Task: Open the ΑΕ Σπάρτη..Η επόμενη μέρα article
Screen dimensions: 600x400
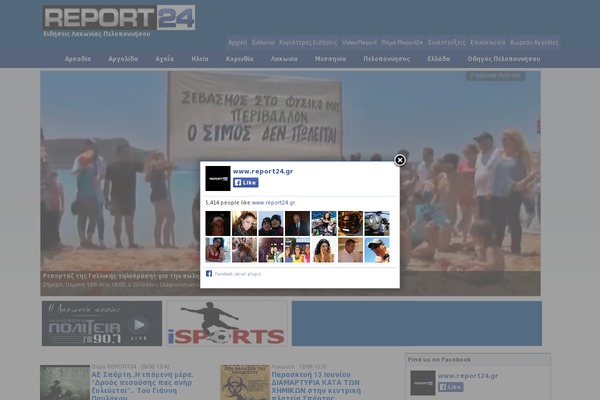Action: (x=142, y=386)
